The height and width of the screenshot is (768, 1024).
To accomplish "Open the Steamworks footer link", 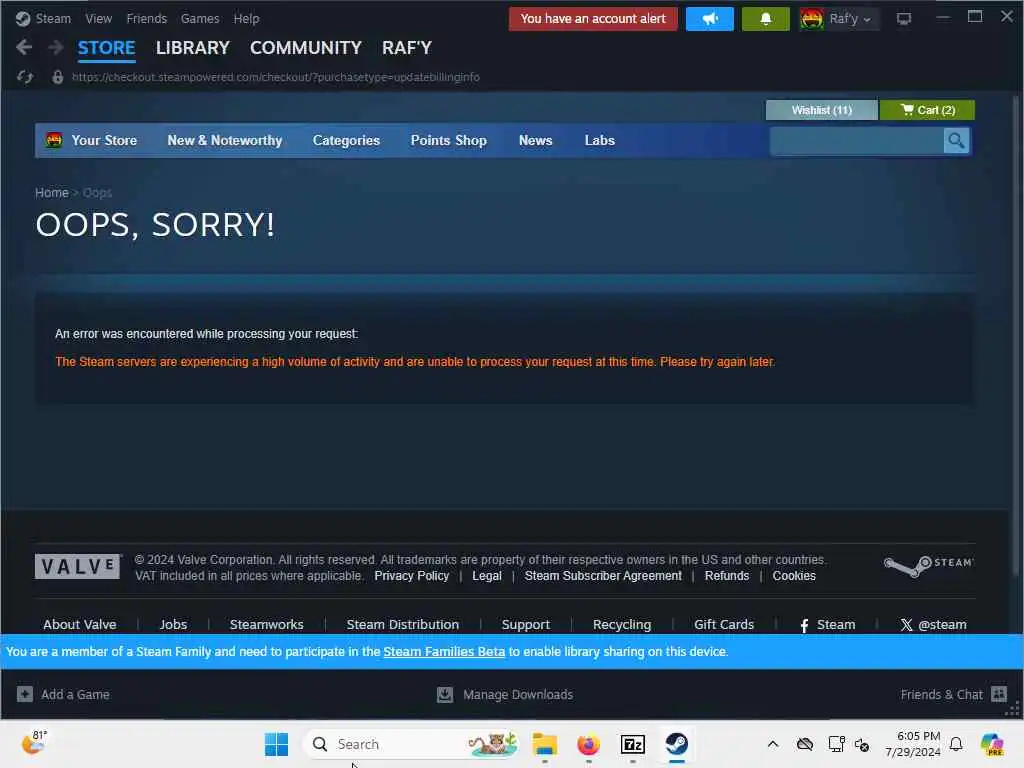I will (266, 624).
